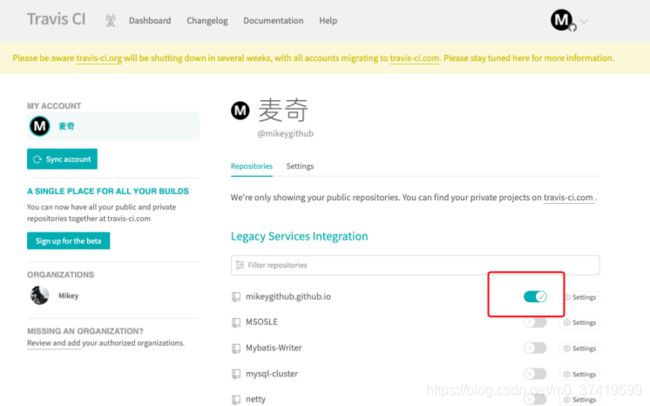Open the Dashboard menu item
The width and height of the screenshot is (650, 406).
150,21
